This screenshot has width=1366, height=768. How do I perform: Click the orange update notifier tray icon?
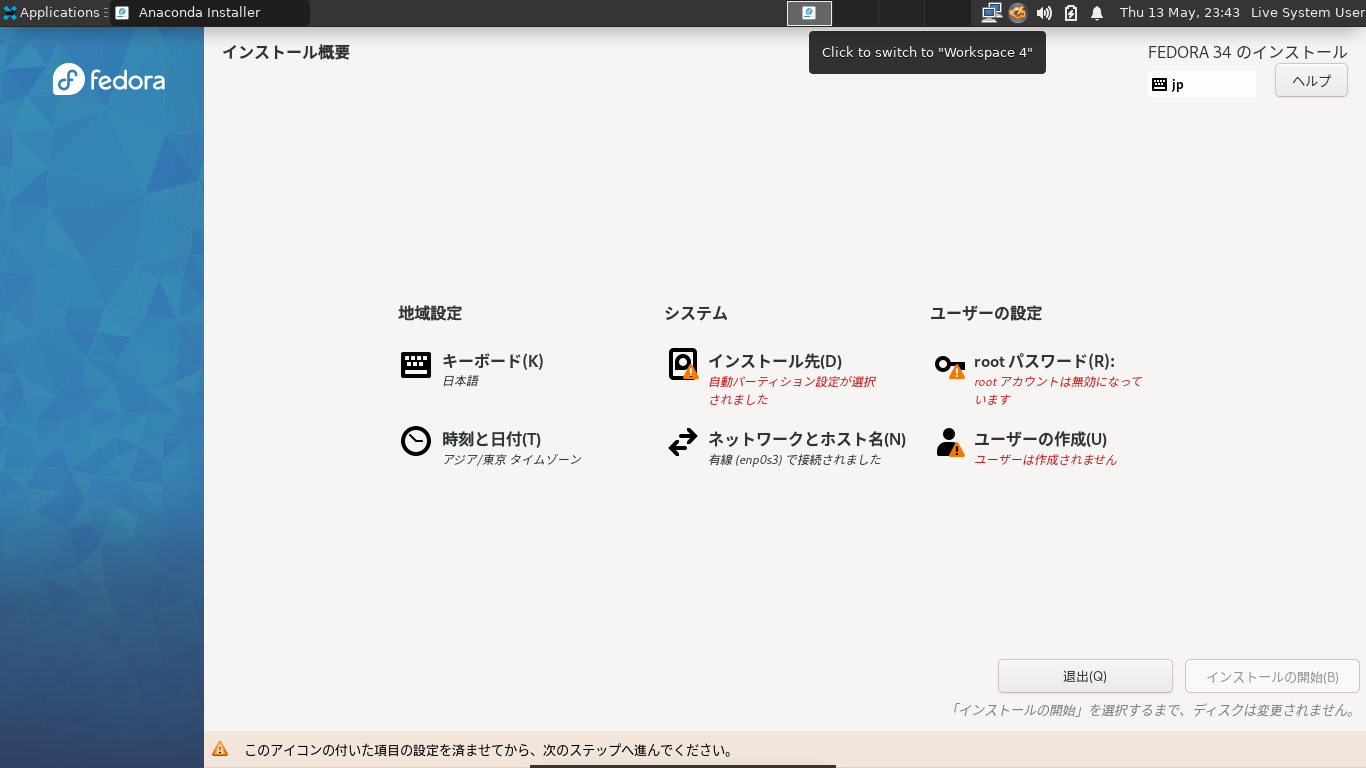click(1018, 13)
